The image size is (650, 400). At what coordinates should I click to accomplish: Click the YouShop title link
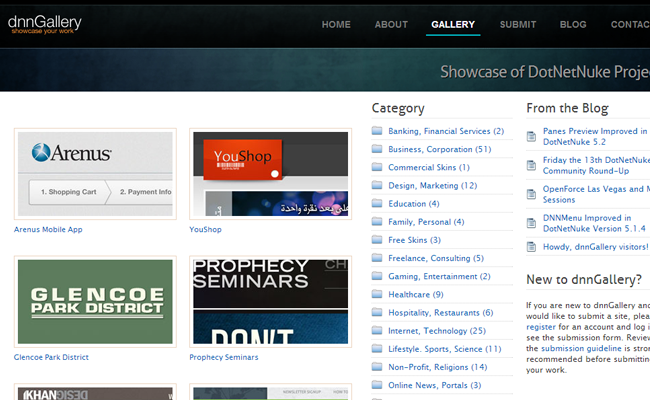[x=205, y=229]
